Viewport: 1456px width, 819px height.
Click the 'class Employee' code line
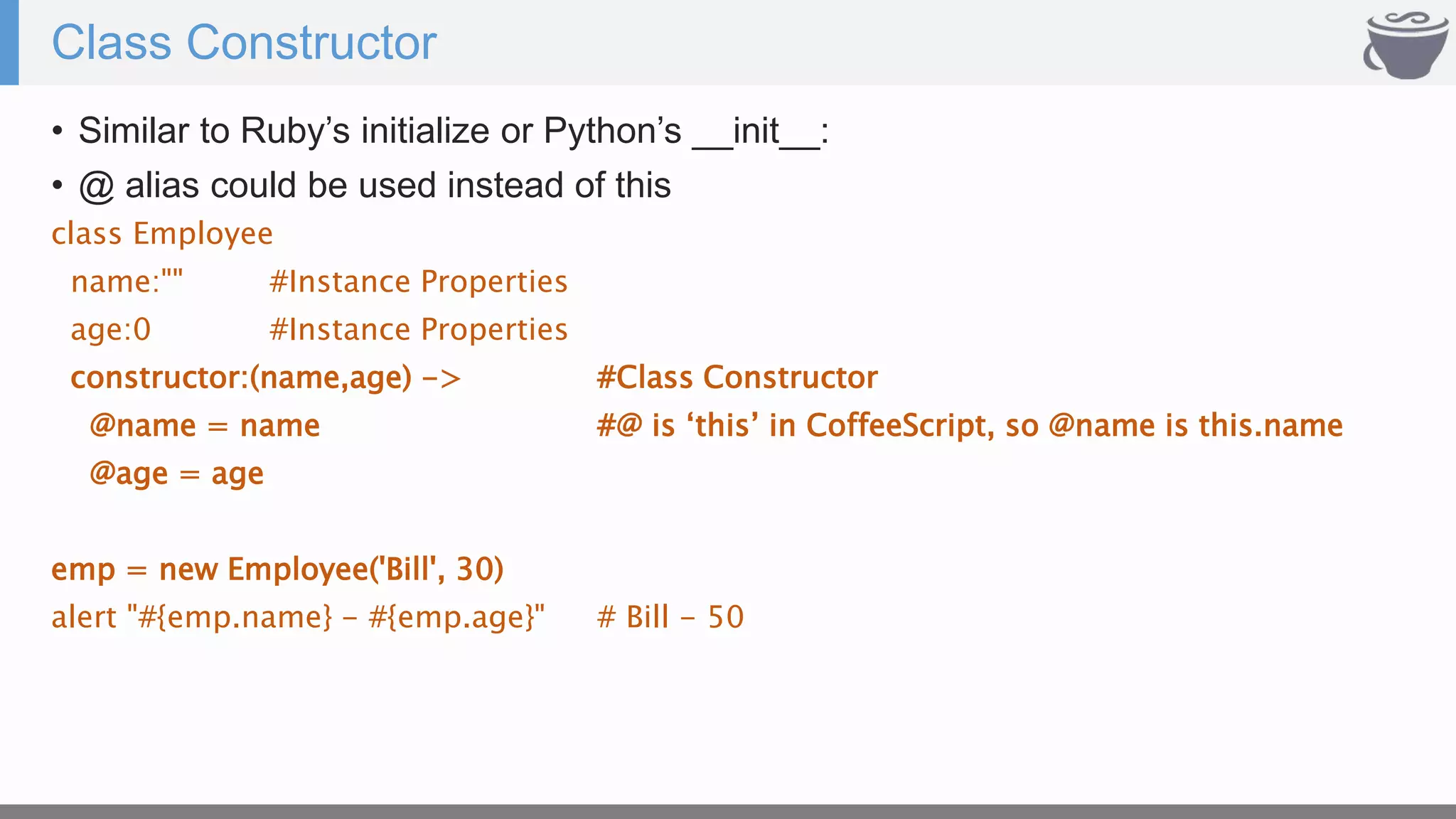162,234
